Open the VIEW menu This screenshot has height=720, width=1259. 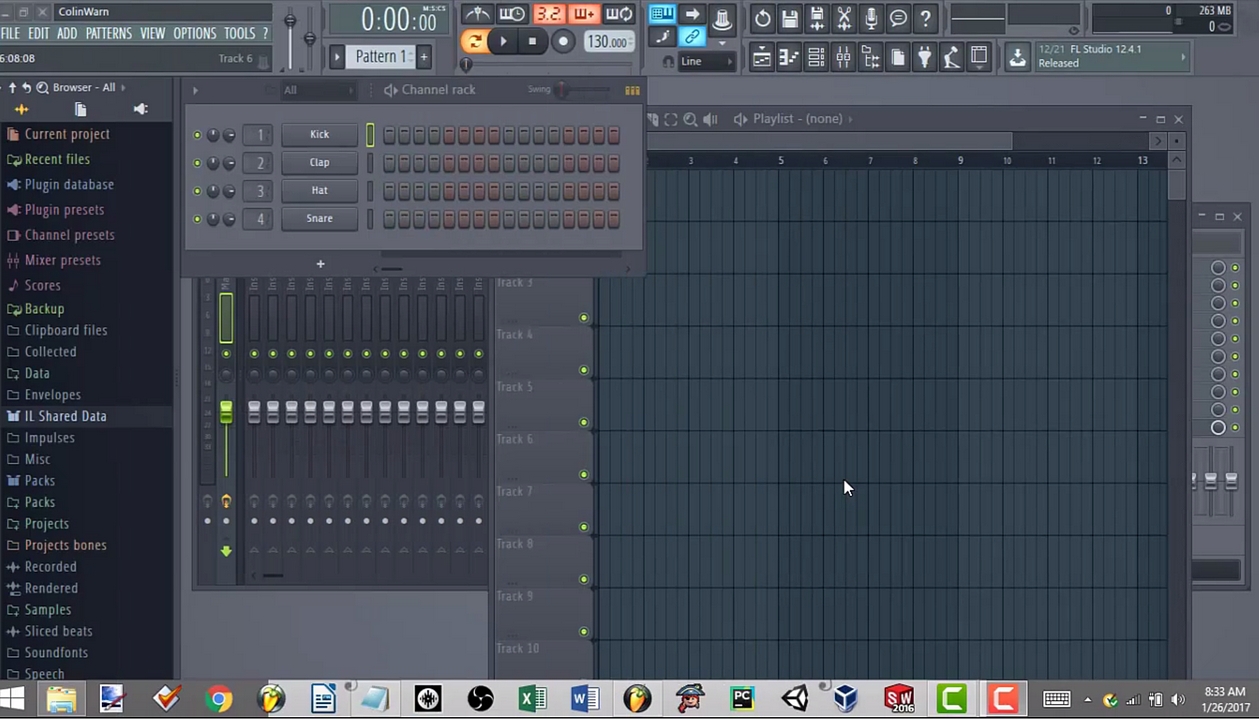[x=153, y=33]
